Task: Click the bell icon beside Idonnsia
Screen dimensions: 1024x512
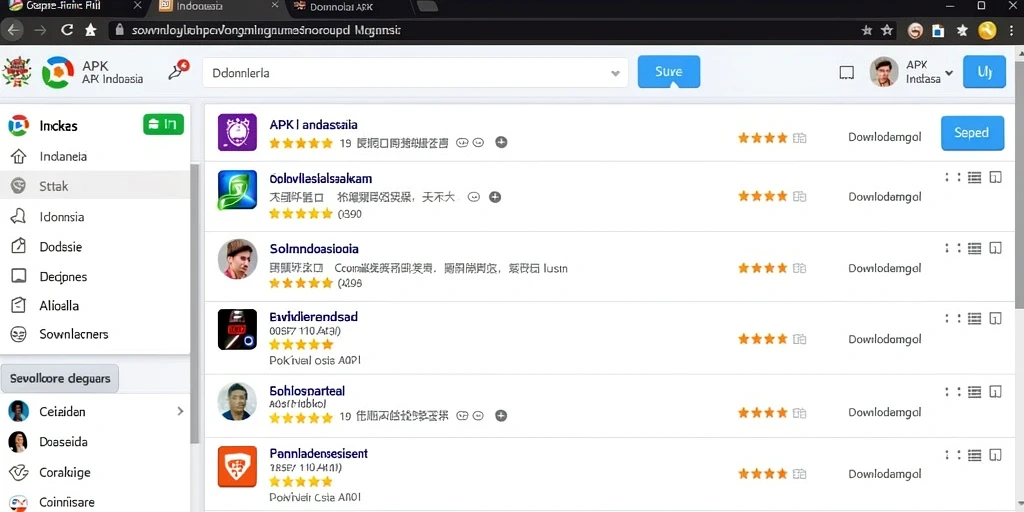Action: coord(19,217)
